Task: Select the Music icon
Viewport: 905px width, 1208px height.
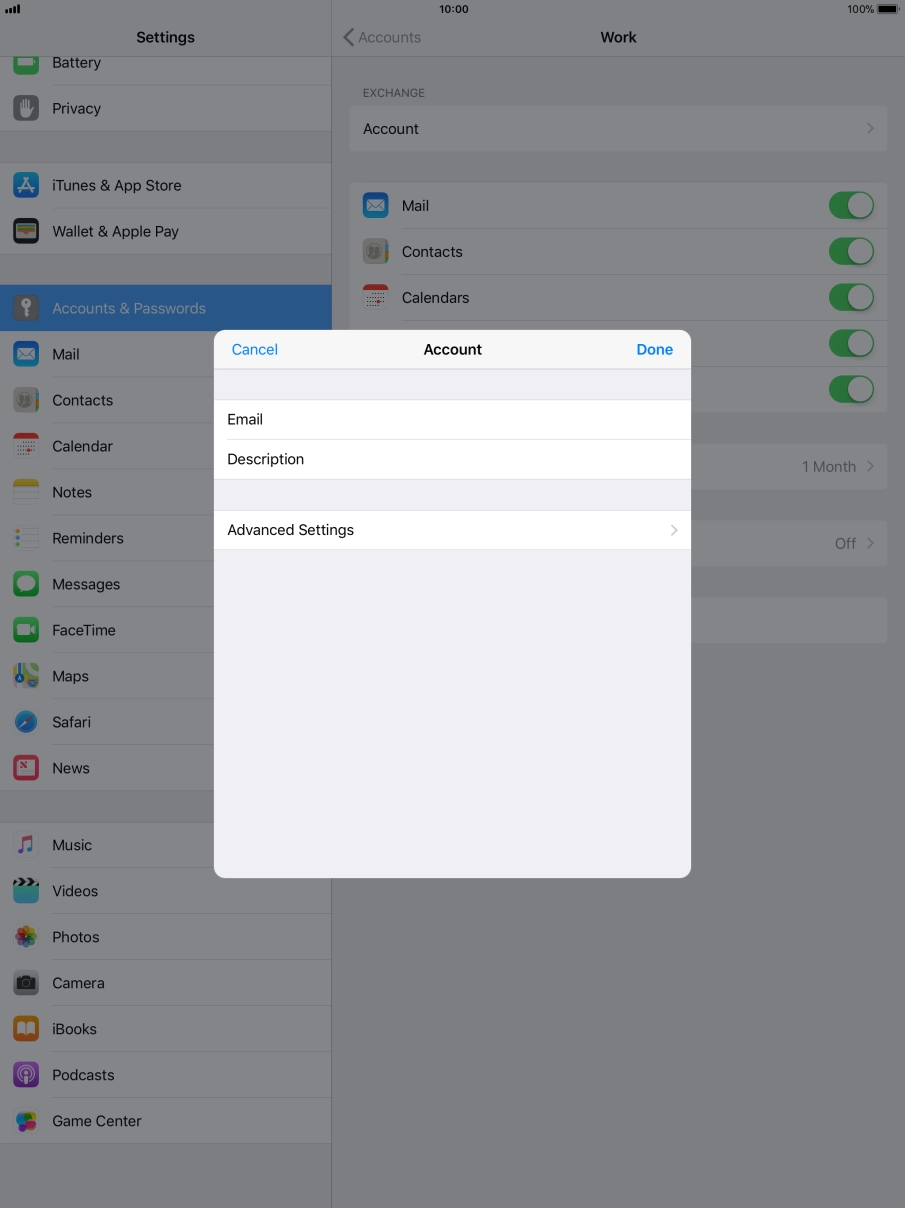Action: click(x=25, y=844)
